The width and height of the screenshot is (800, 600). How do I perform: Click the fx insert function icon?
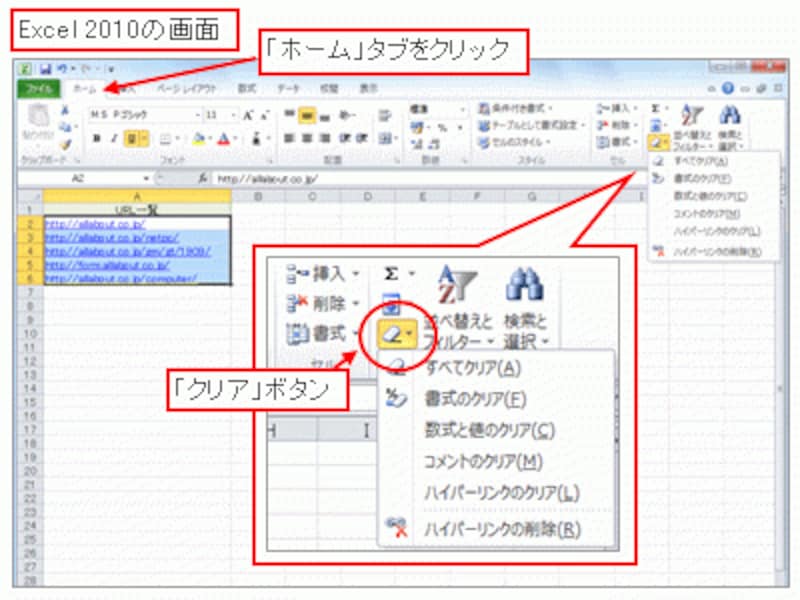coord(203,178)
